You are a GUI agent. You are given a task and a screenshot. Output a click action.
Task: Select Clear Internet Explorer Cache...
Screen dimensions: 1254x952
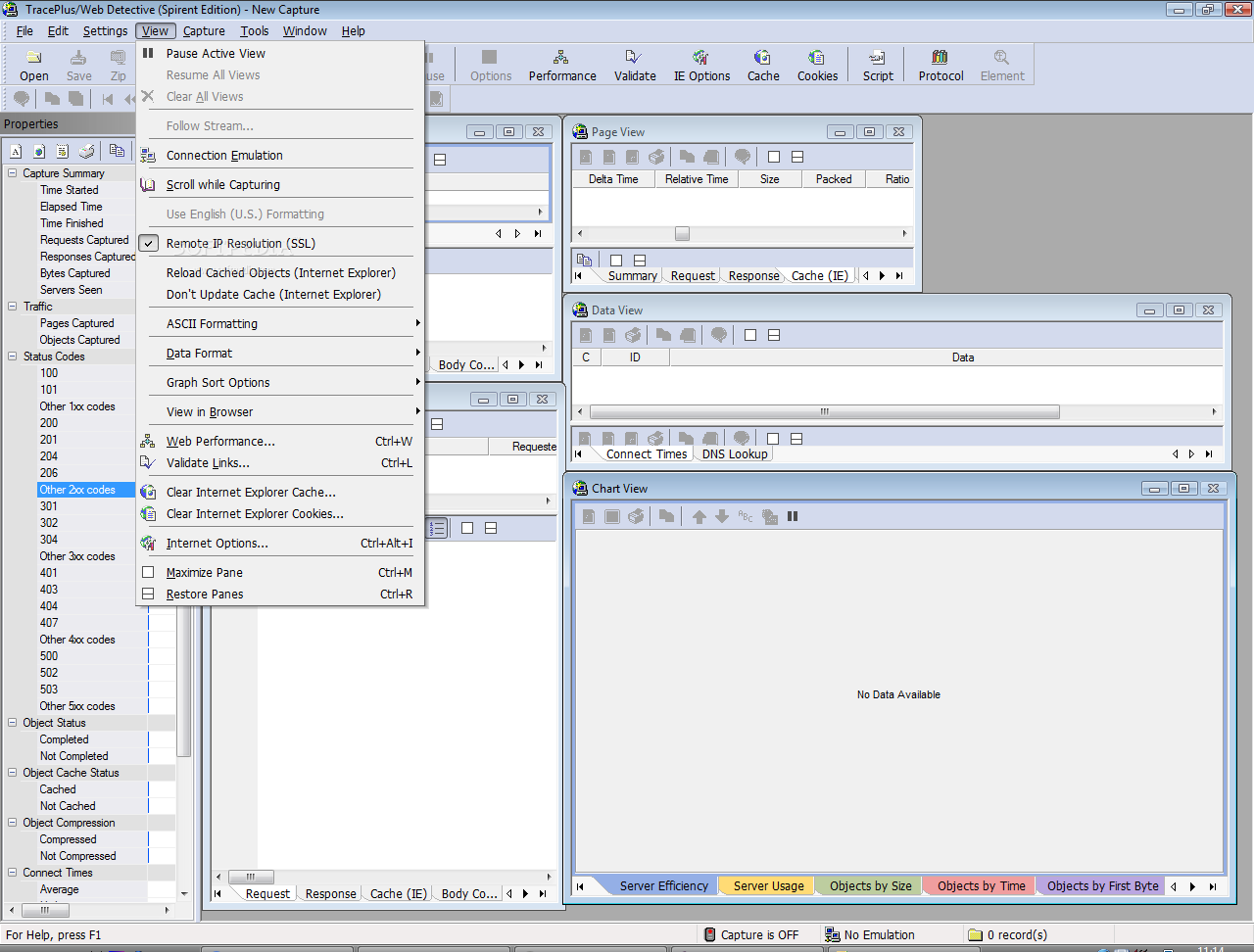[280, 492]
